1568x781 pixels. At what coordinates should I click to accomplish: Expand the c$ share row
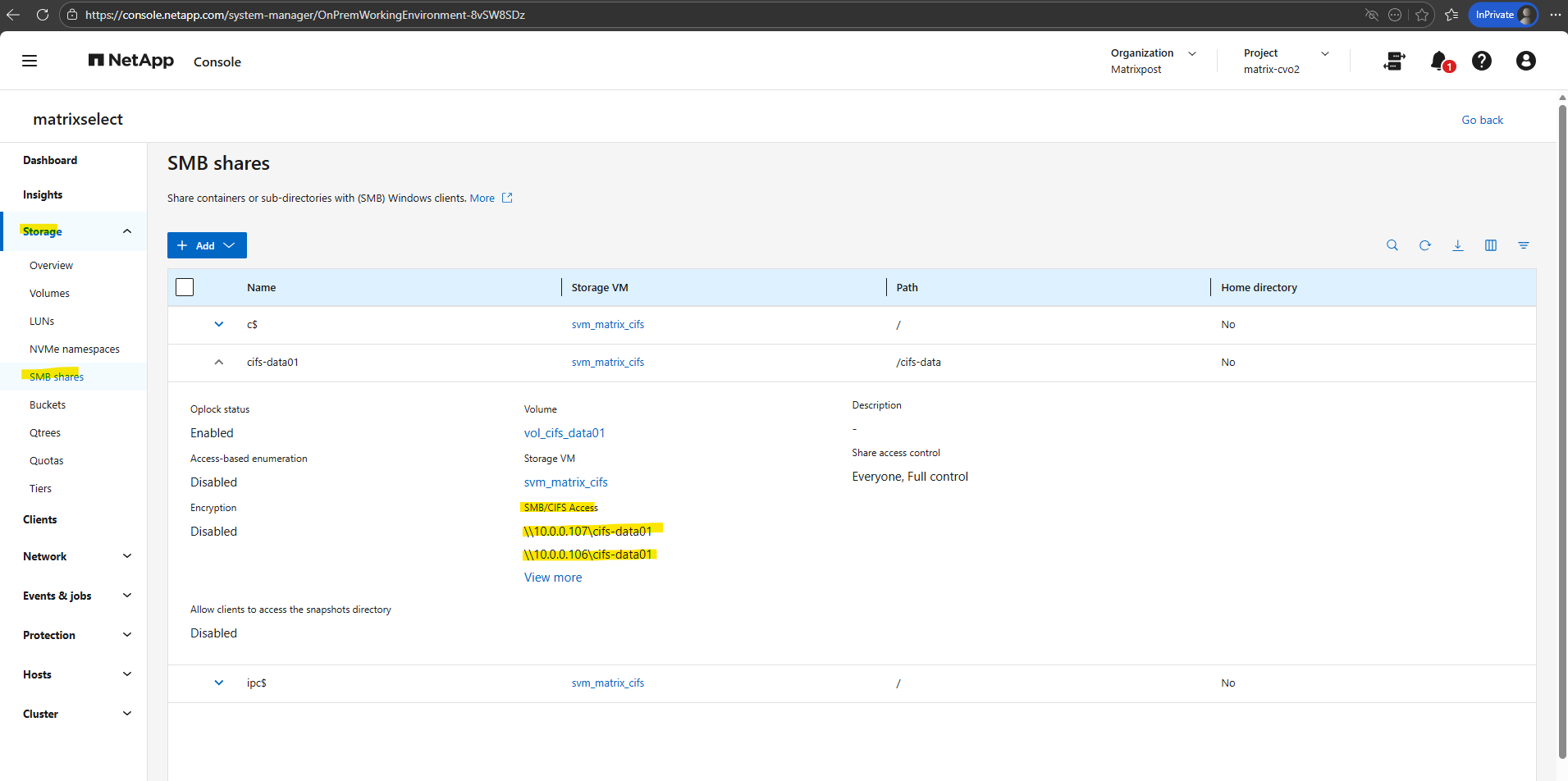(x=219, y=324)
